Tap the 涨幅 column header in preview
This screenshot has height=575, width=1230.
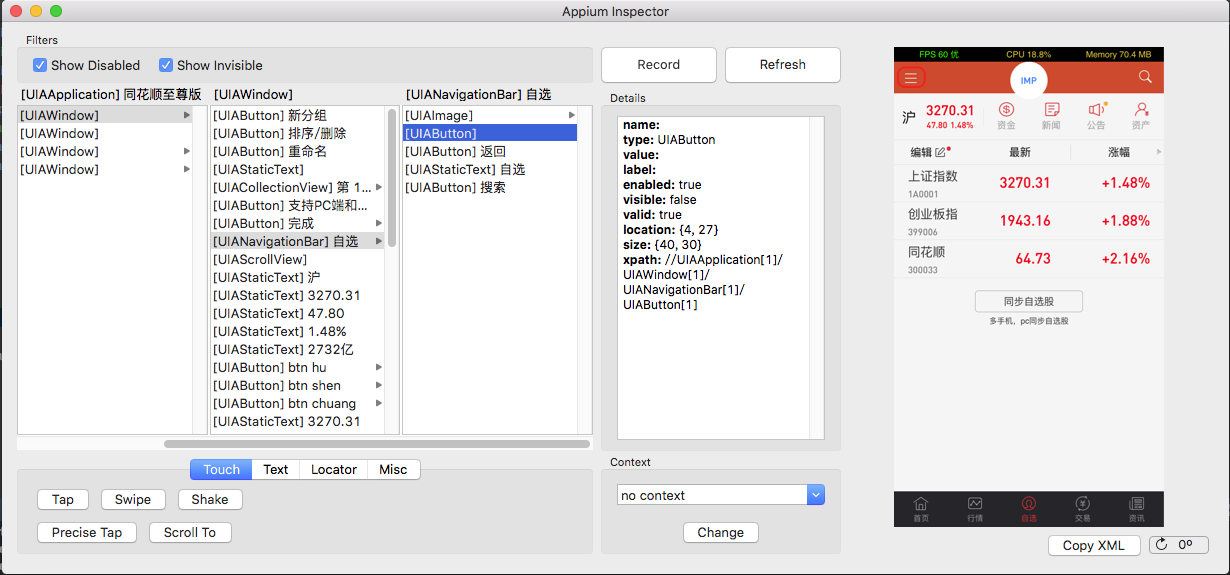point(1119,152)
